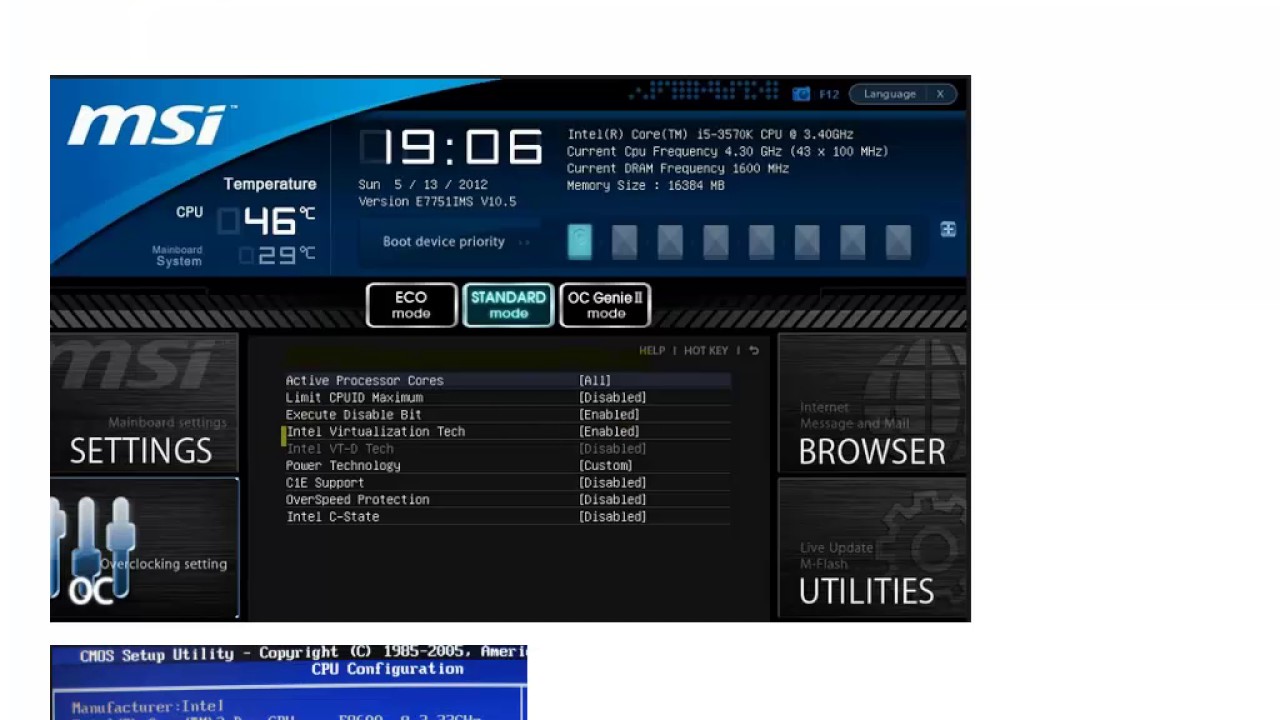Screen dimensions: 1280x720
Task: Click the Version E7751IMS V10.5 text
Action: [437, 202]
